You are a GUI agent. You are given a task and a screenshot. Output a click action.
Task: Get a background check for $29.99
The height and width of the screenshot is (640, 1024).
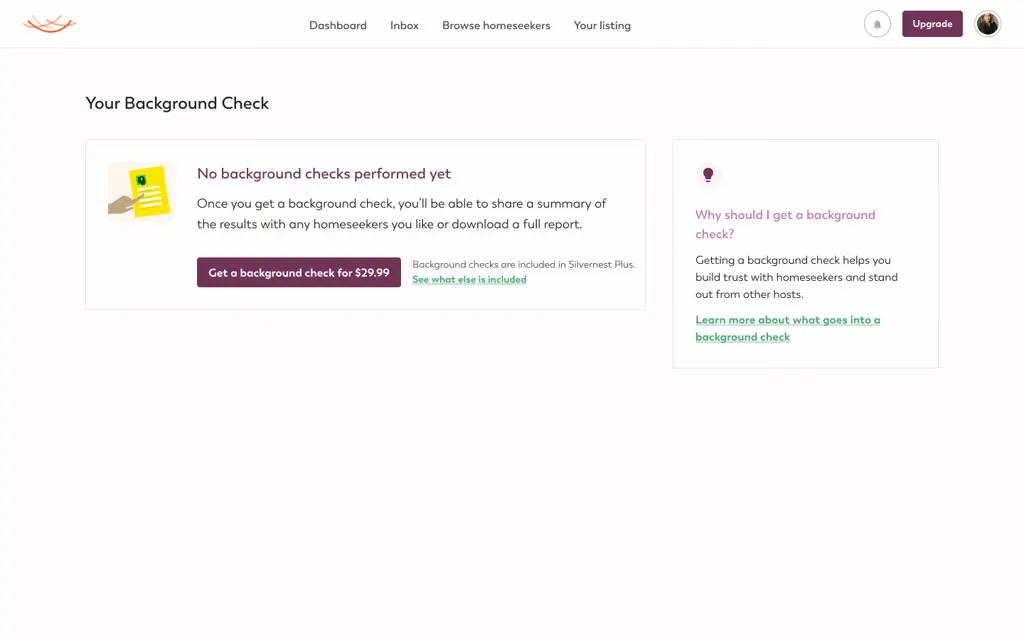tap(299, 272)
